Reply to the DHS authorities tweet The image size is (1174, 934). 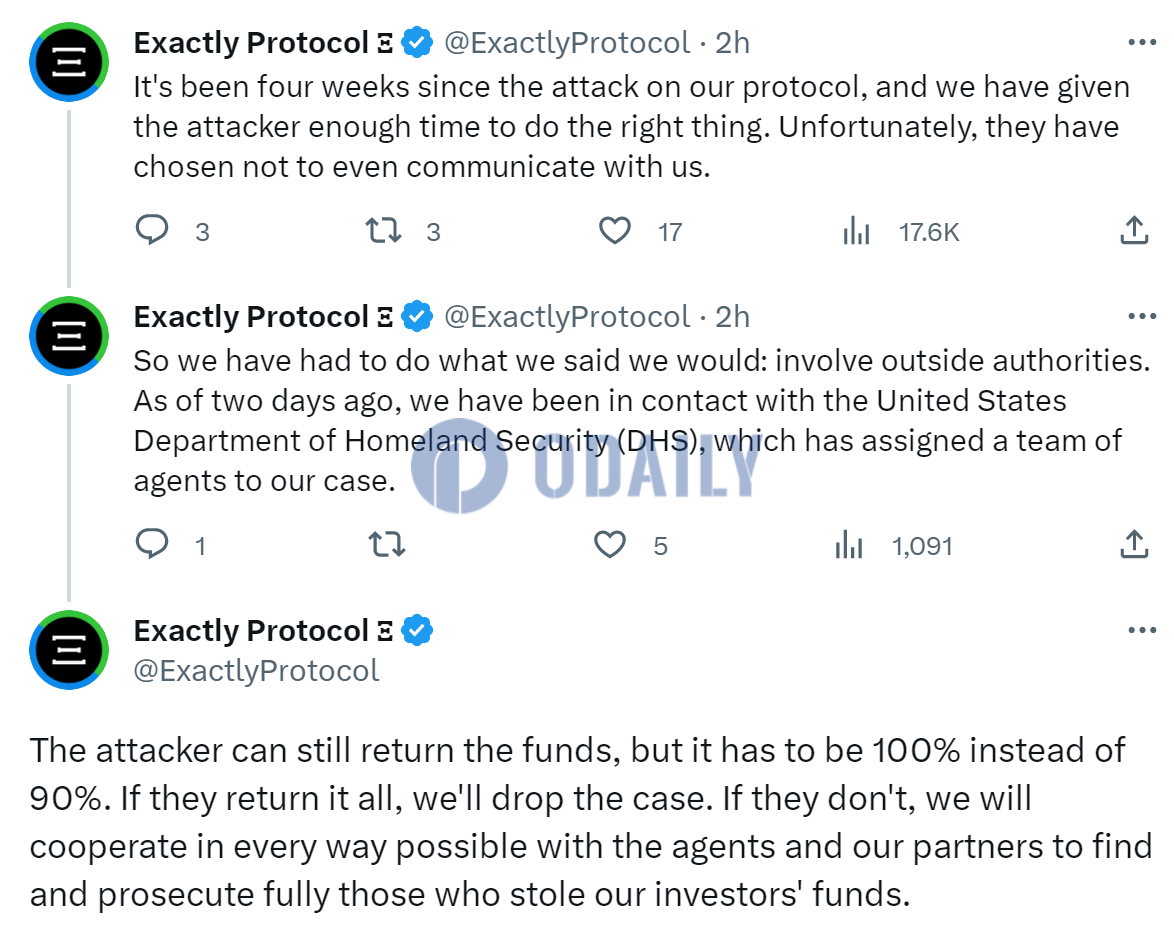152,544
